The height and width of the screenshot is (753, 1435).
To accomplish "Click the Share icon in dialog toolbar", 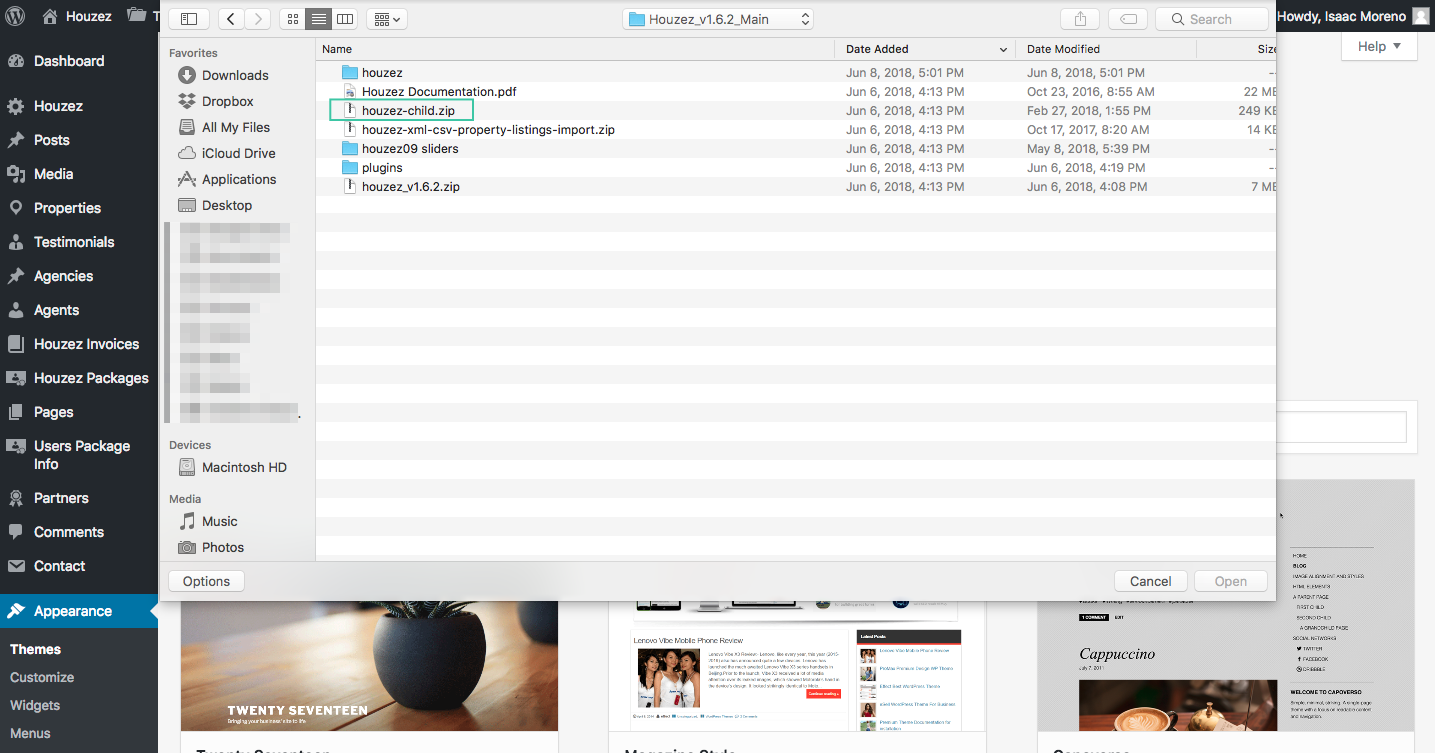I will (x=1080, y=19).
